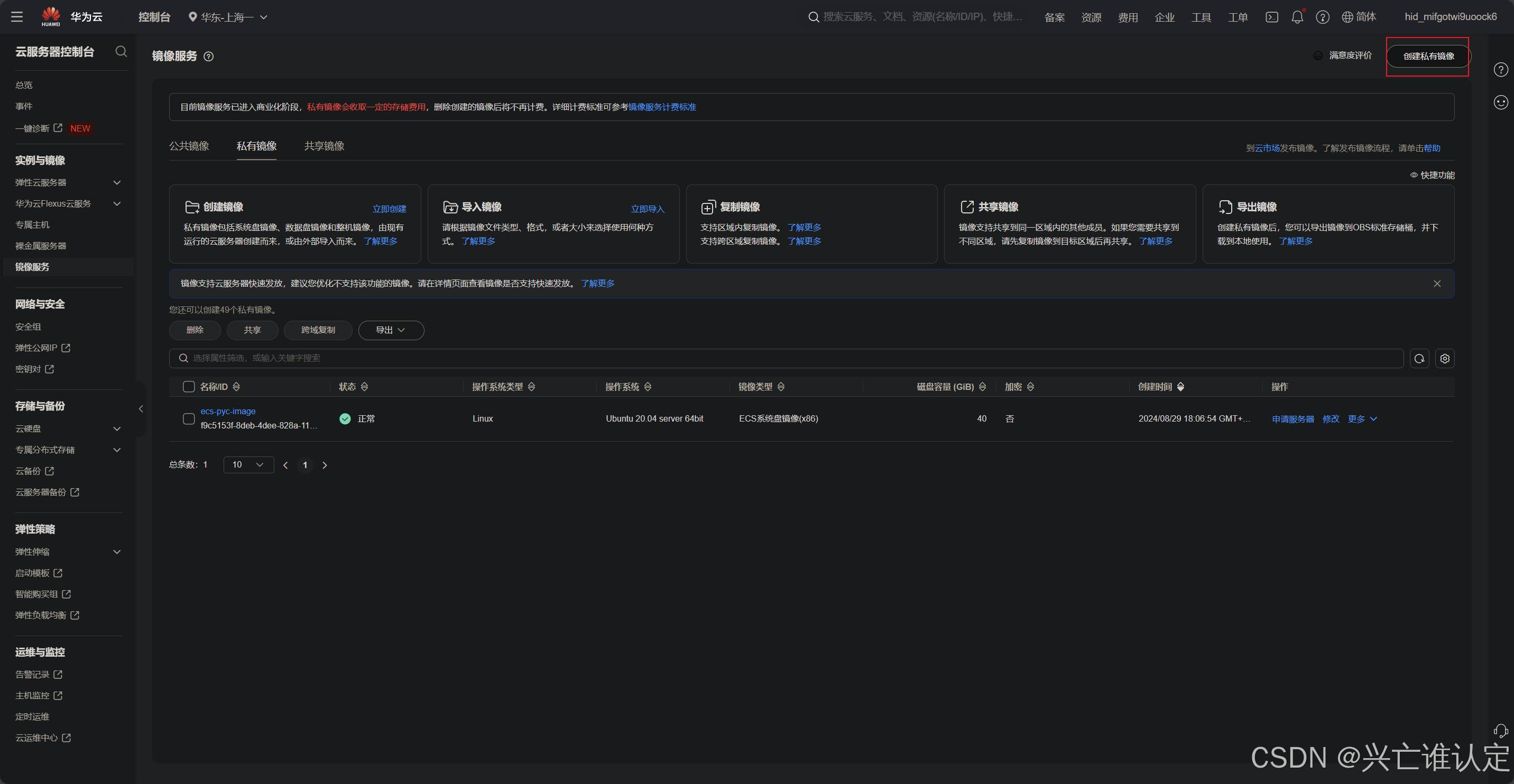Click the image filter search field
The image size is (1514, 784).
tap(787, 358)
